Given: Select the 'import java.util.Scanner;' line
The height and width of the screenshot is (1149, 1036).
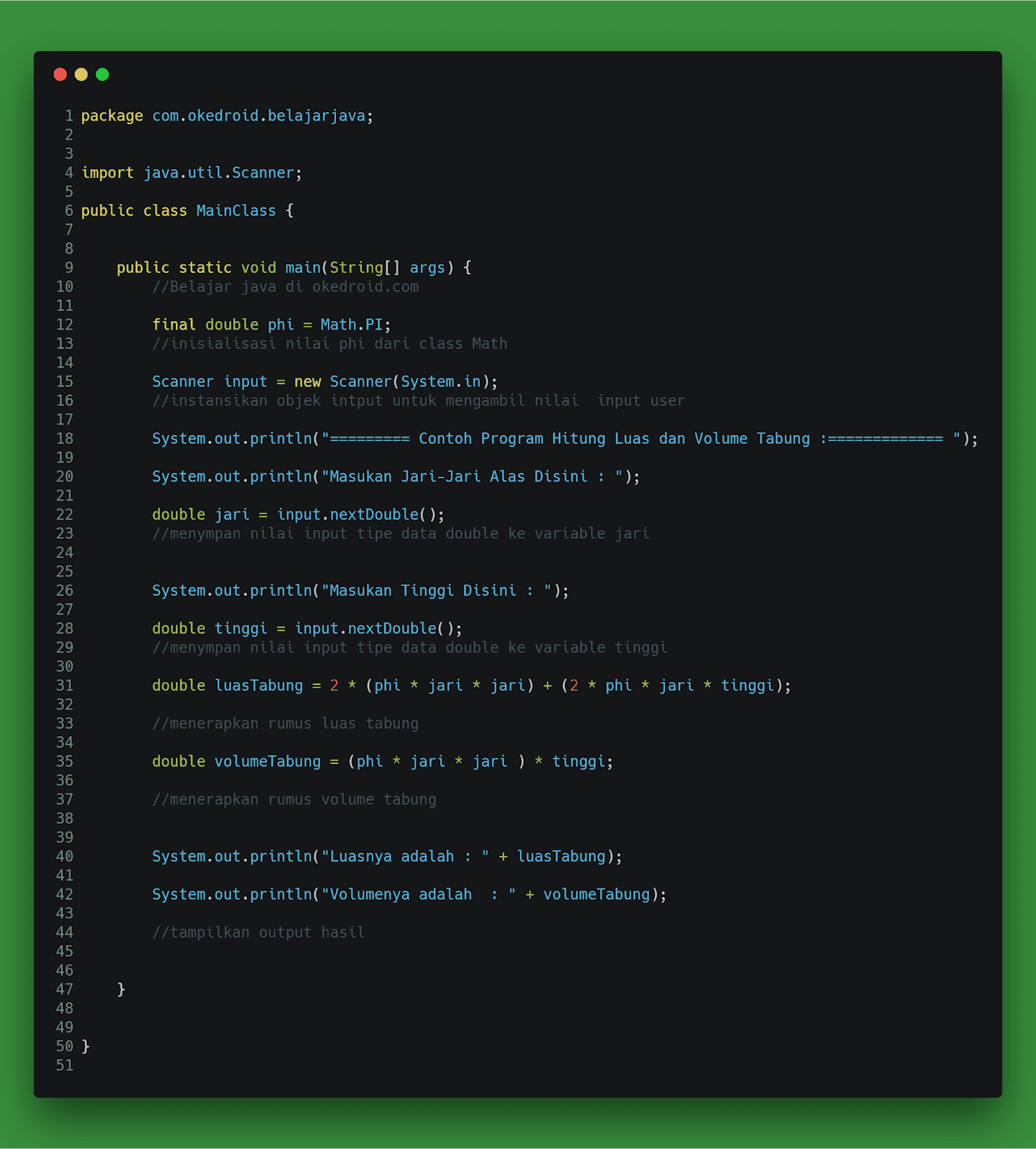Looking at the screenshot, I should point(192,173).
